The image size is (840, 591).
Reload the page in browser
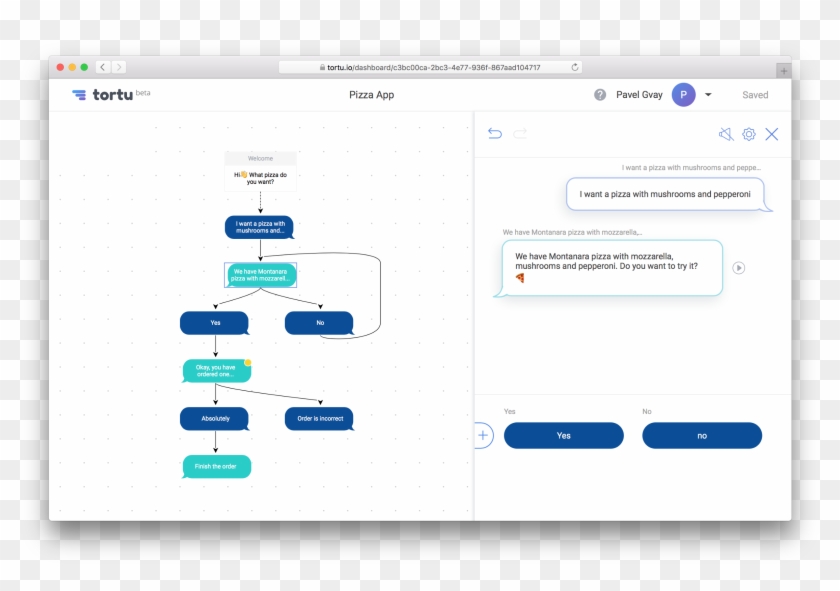[575, 68]
